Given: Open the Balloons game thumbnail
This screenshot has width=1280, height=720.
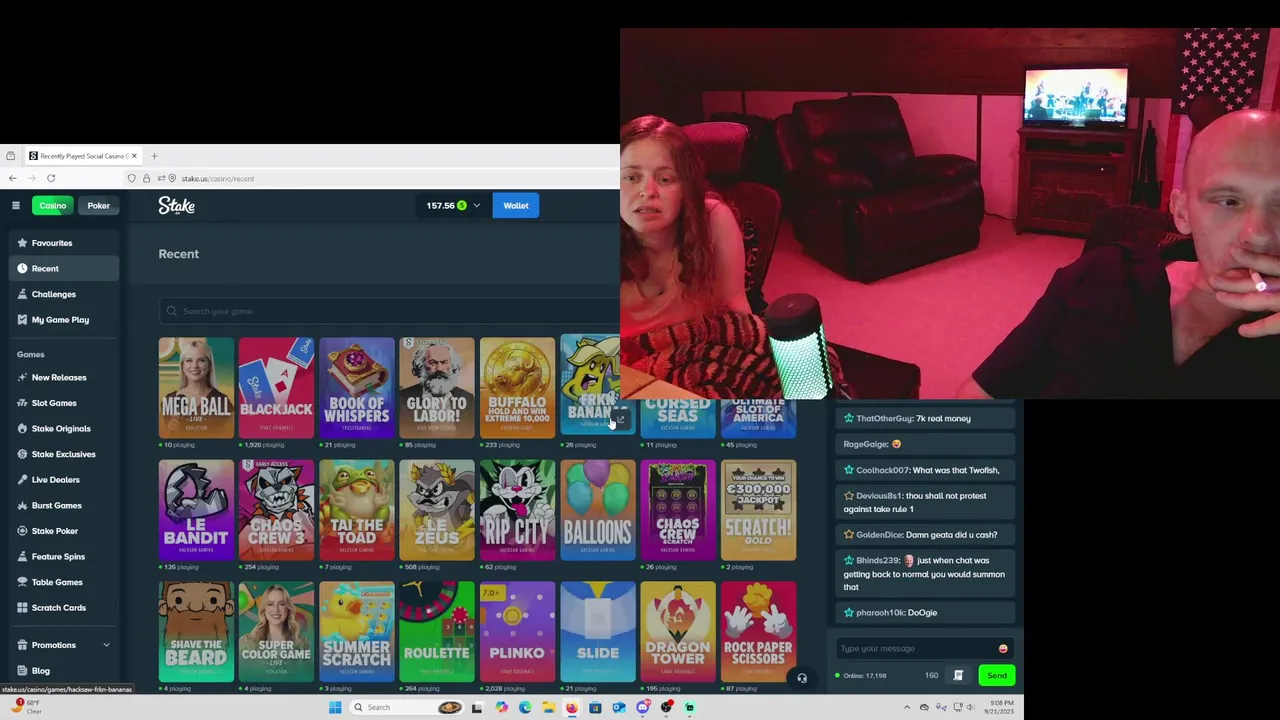Looking at the screenshot, I should (598, 510).
